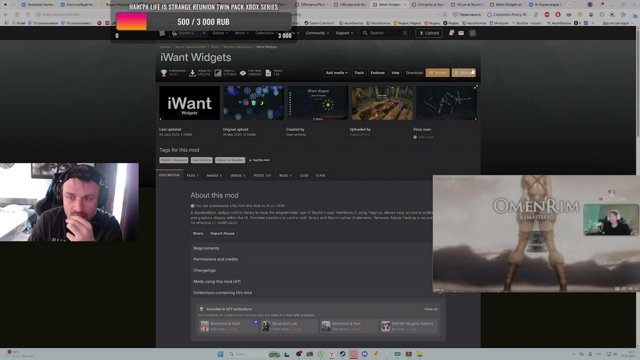This screenshot has height=360, width=640.
Task: Open Discord from the taskbar
Action: [364, 354]
